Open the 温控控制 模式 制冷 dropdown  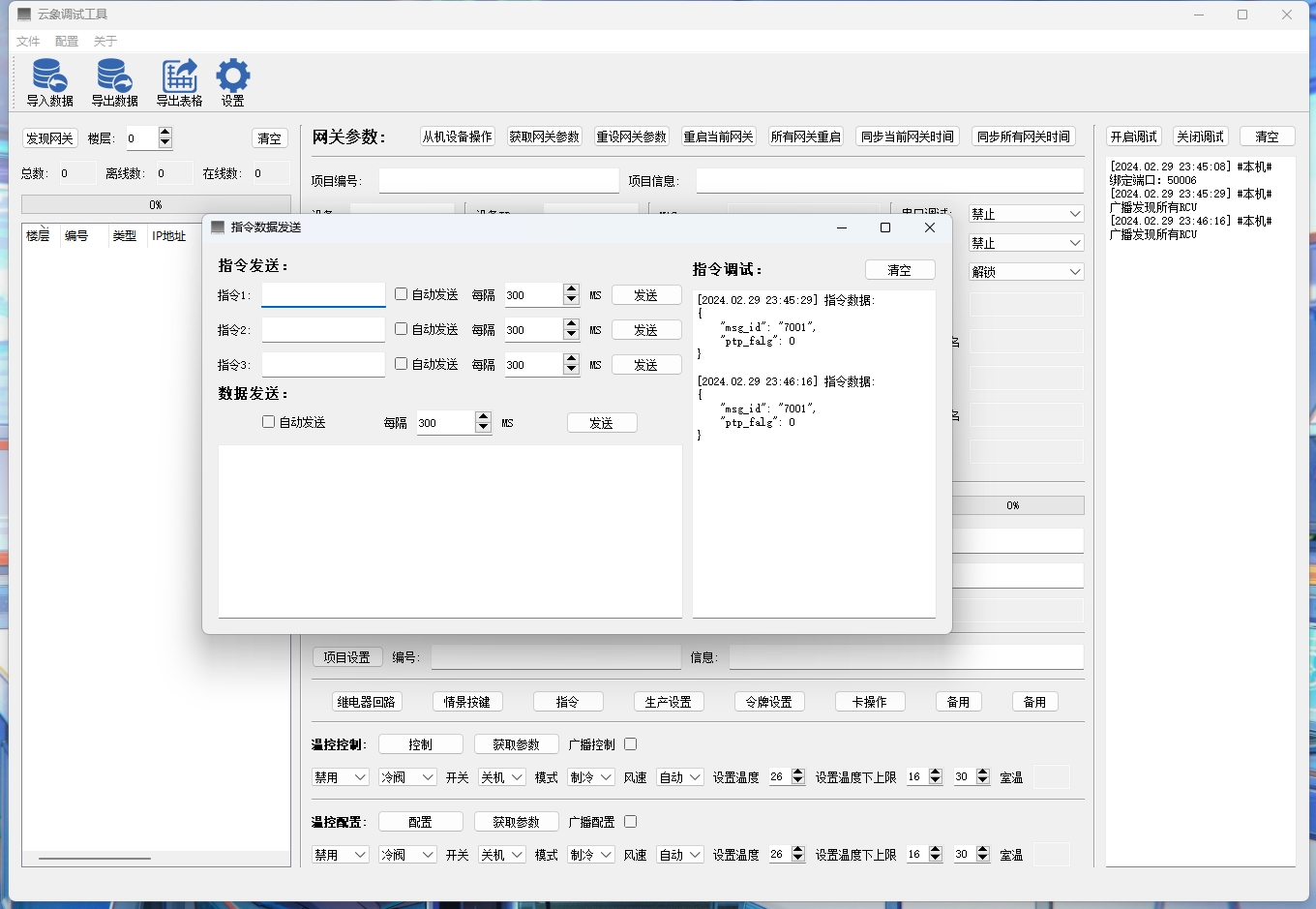[x=591, y=777]
